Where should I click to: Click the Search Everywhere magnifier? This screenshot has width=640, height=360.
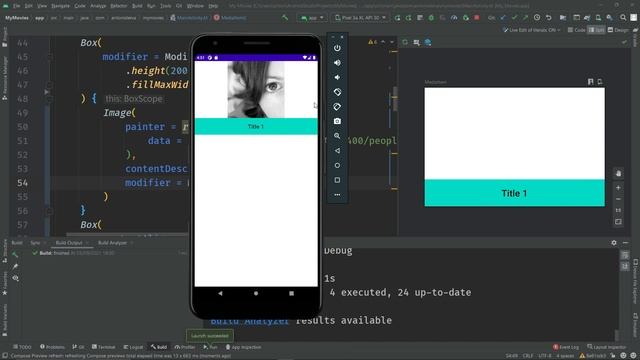click(x=623, y=18)
